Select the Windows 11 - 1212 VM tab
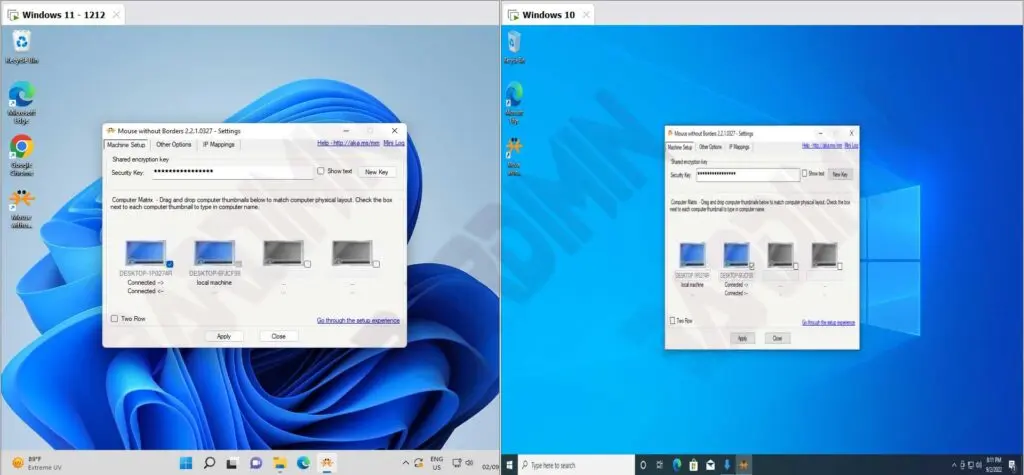This screenshot has height=475, width=1024. point(63,15)
